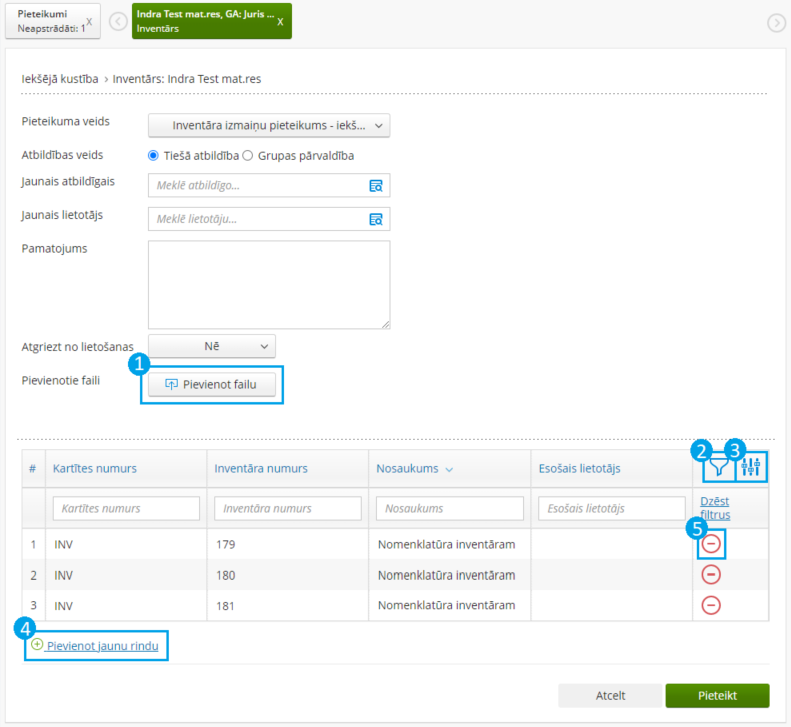Remove row with inventory number 180
The image size is (791, 727).
(711, 575)
